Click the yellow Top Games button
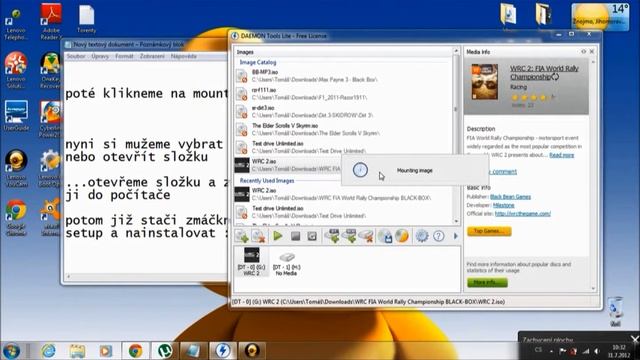 489,231
